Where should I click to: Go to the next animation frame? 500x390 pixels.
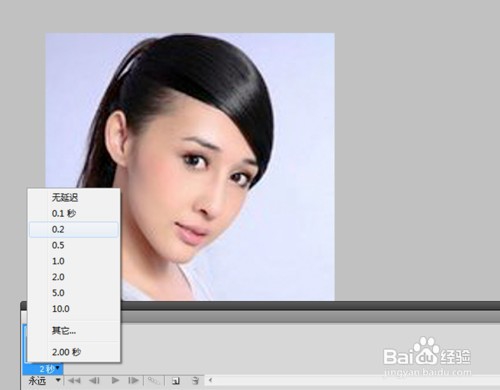pos(133,380)
